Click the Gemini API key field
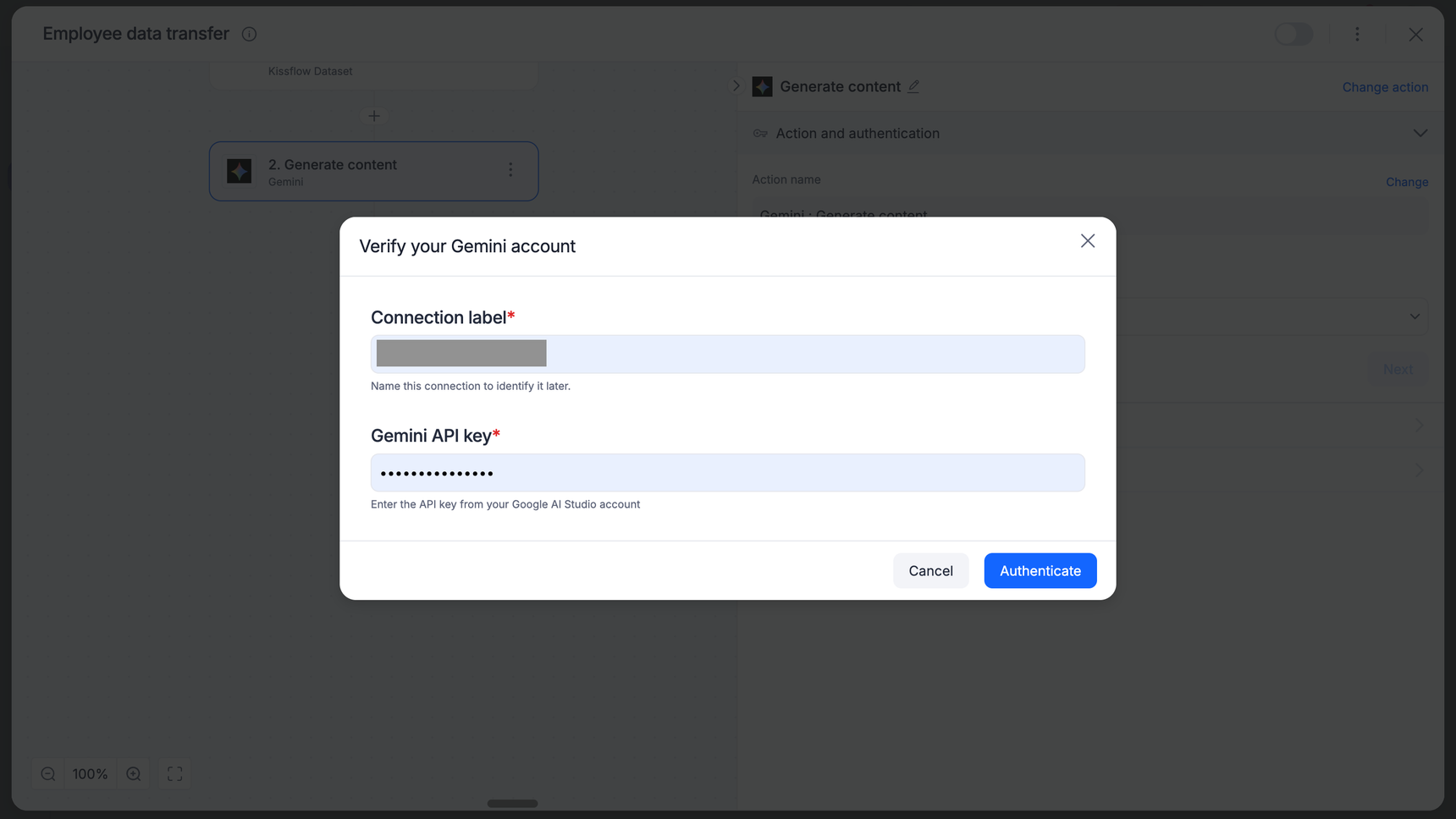Screen dimensions: 1456x819 [x=728, y=473]
